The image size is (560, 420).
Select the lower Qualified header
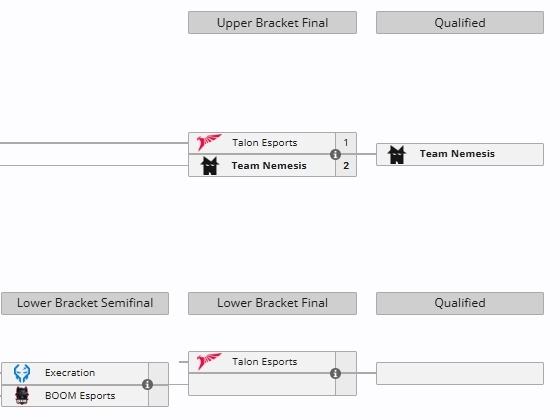460,303
